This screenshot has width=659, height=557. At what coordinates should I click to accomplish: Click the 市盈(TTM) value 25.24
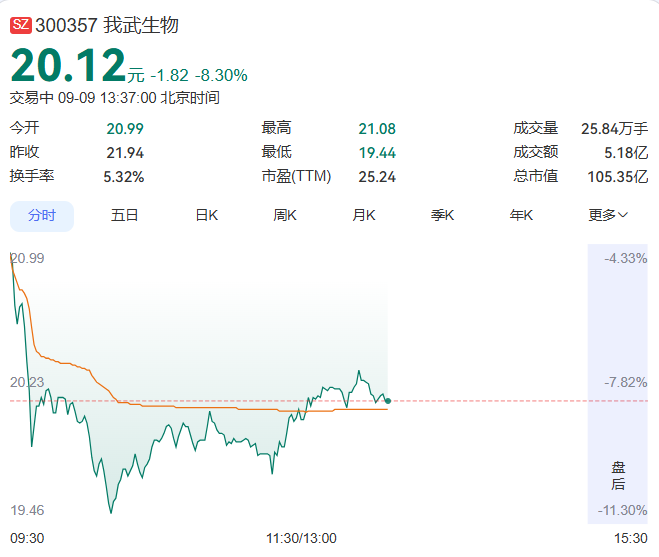click(377, 177)
